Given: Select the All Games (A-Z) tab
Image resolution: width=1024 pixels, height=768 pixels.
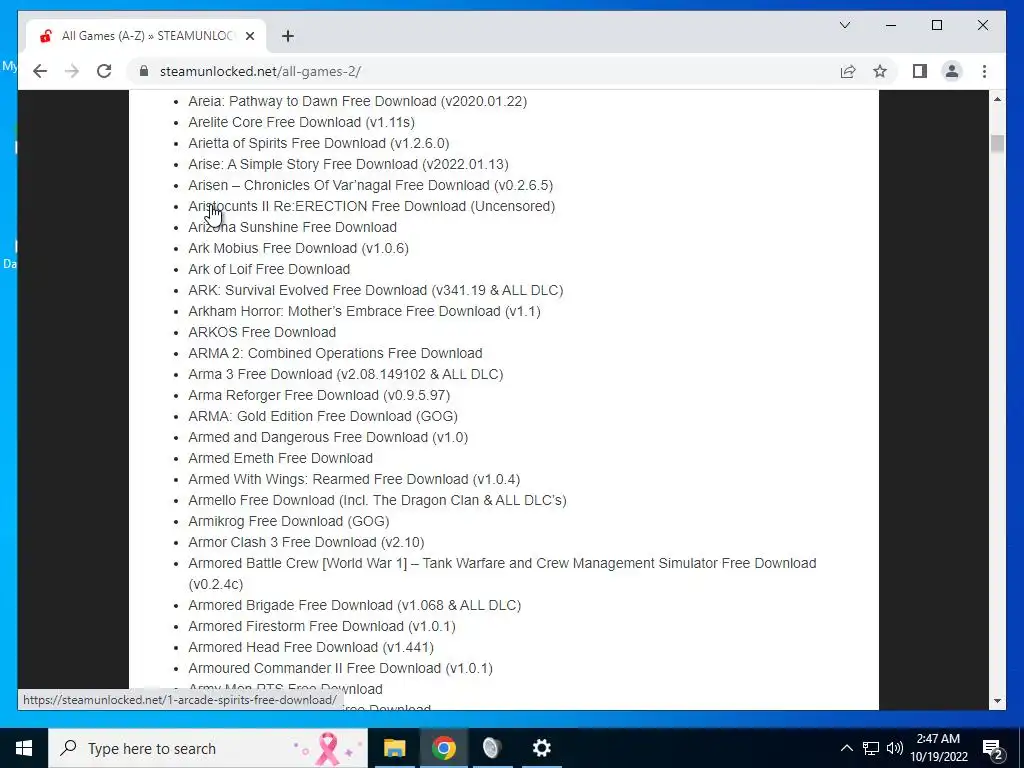Looking at the screenshot, I should [x=148, y=36].
